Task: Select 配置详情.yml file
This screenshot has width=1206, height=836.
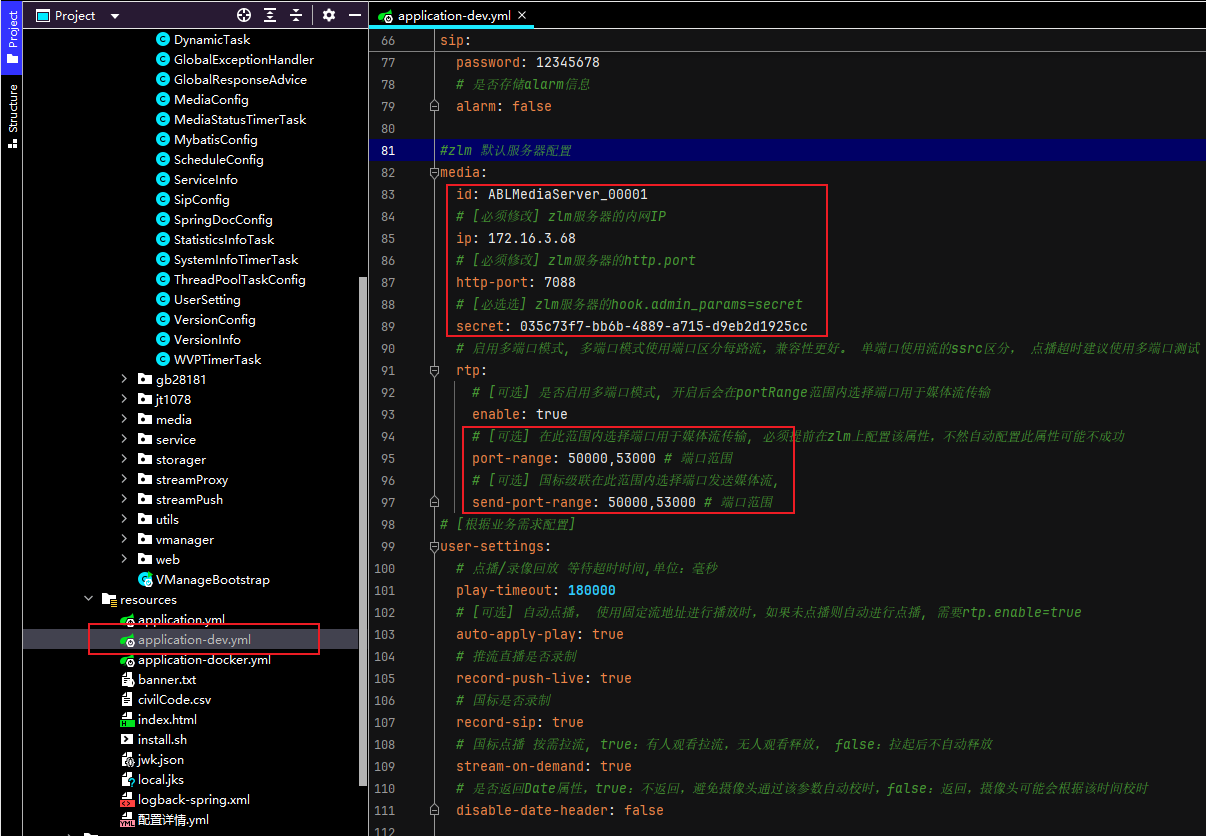Action: [173, 819]
